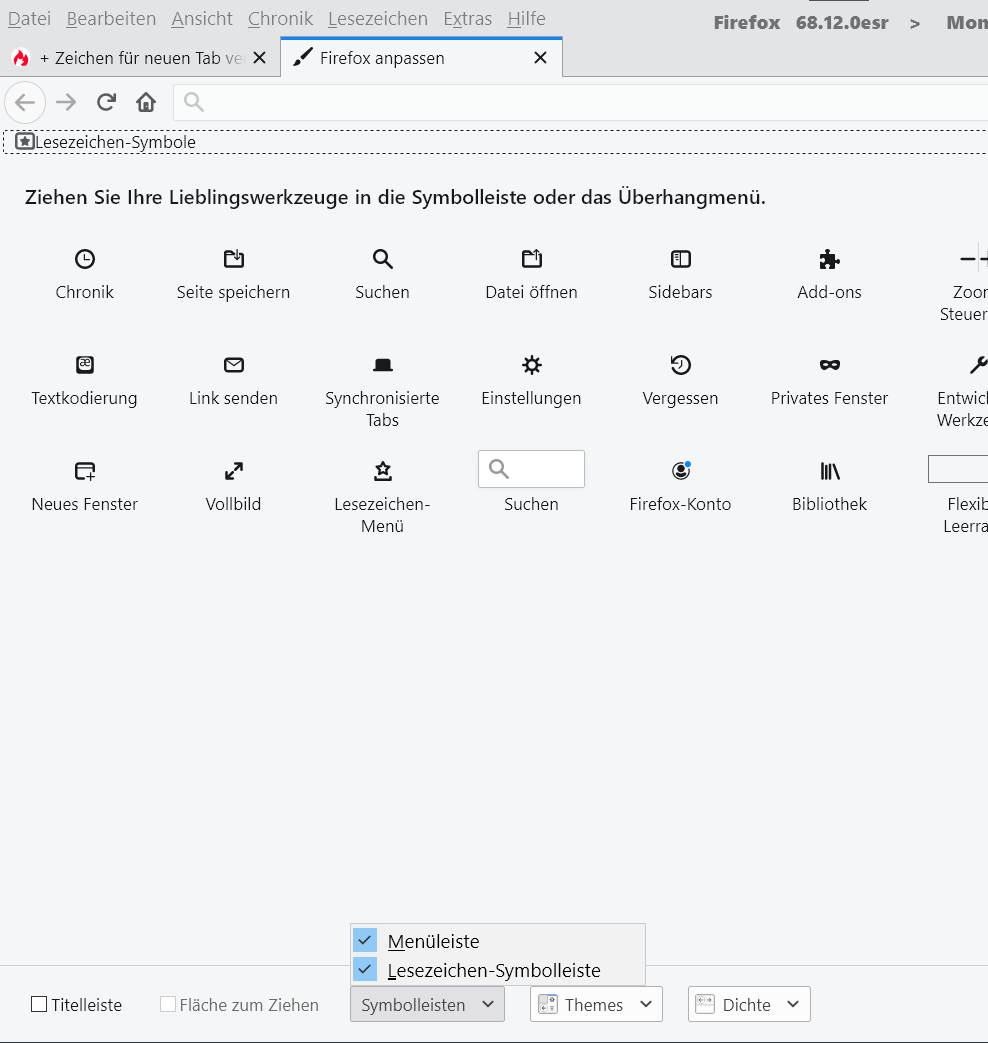Image resolution: width=988 pixels, height=1043 pixels.
Task: Select the Vergessen icon
Action: [681, 365]
